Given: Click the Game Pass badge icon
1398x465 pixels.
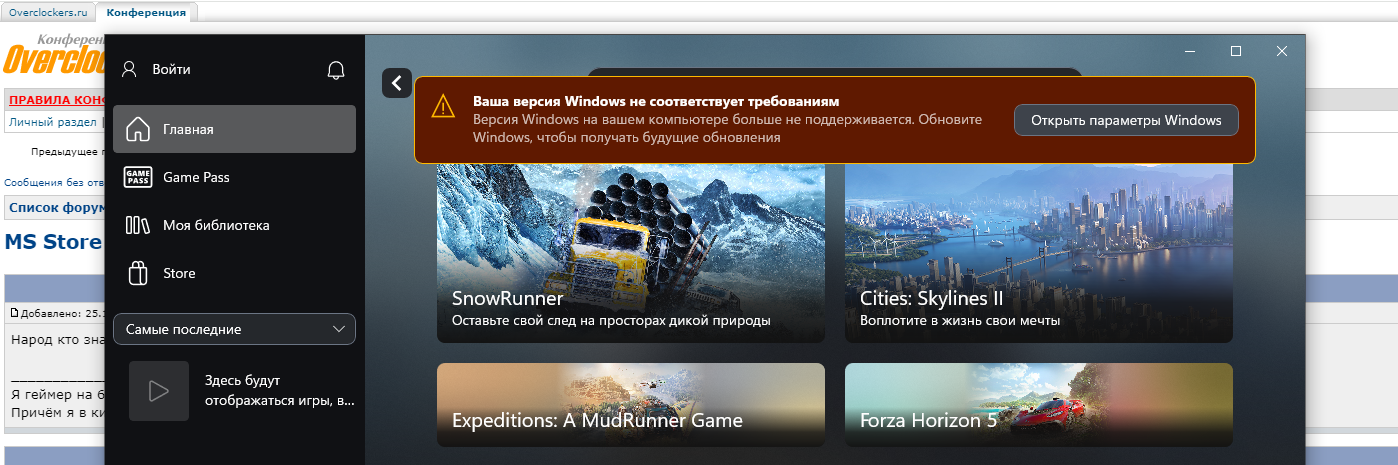Looking at the screenshot, I should 138,177.
